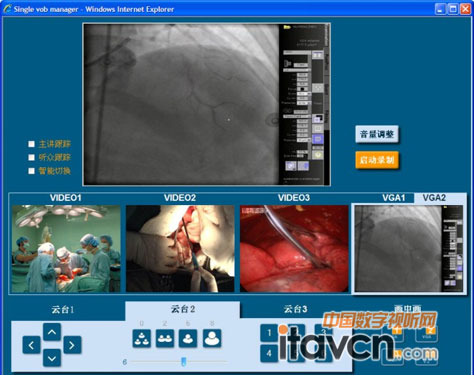Select the three-person group zoom preset
The height and width of the screenshot is (375, 474).
tap(141, 338)
